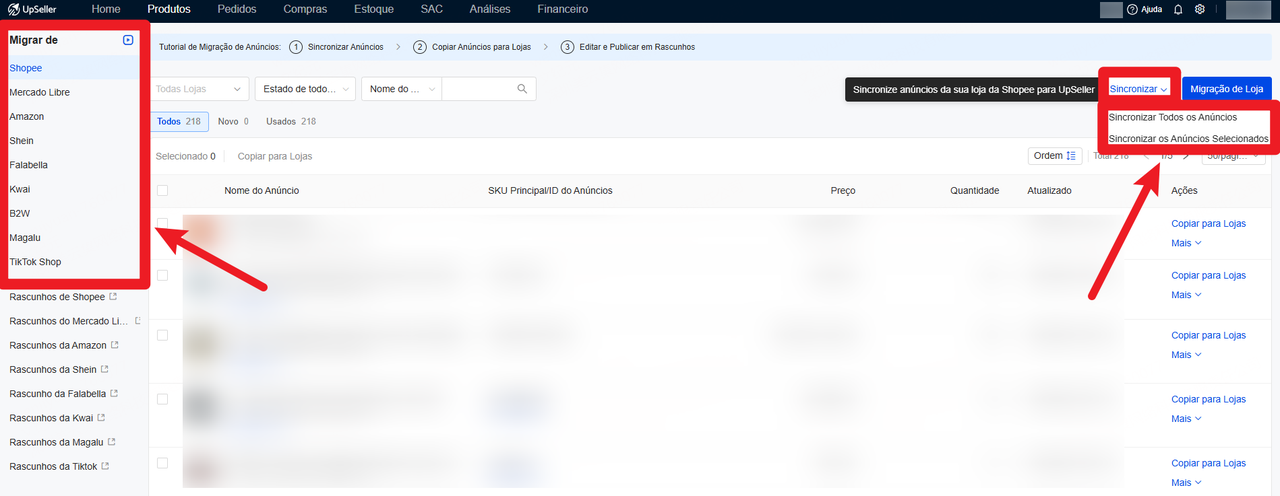Open external link icon for Rascunho da Falabella
Image resolution: width=1280 pixels, height=496 pixels.
115,394
